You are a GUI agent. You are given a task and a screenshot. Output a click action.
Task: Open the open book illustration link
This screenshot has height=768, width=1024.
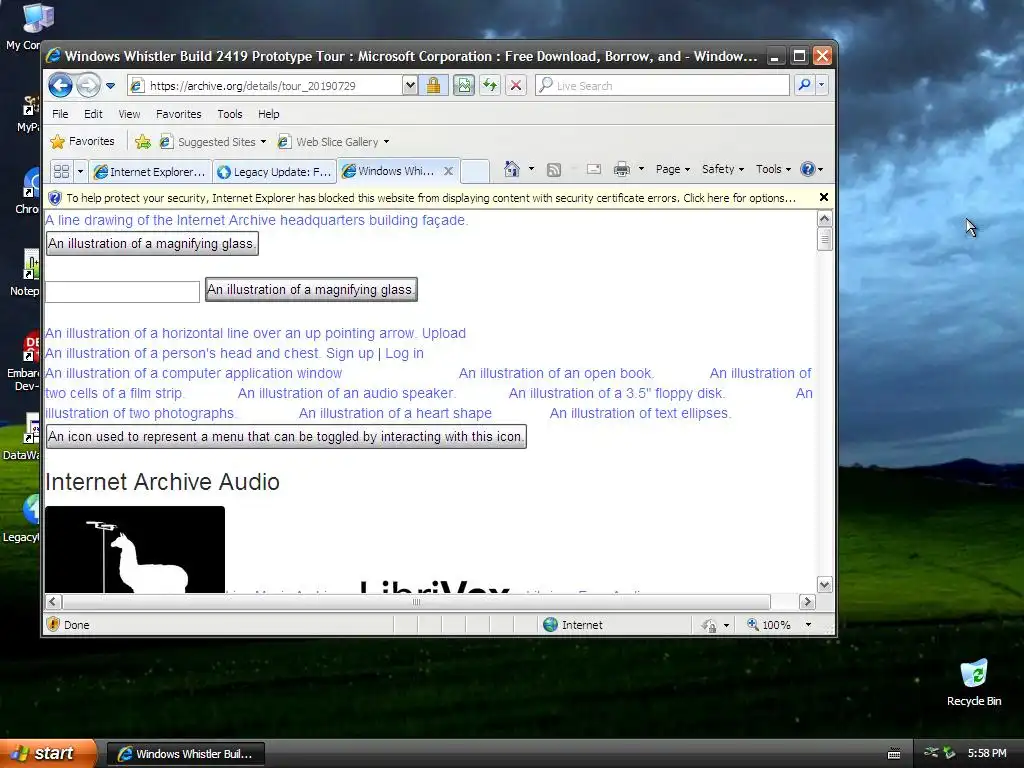click(556, 373)
